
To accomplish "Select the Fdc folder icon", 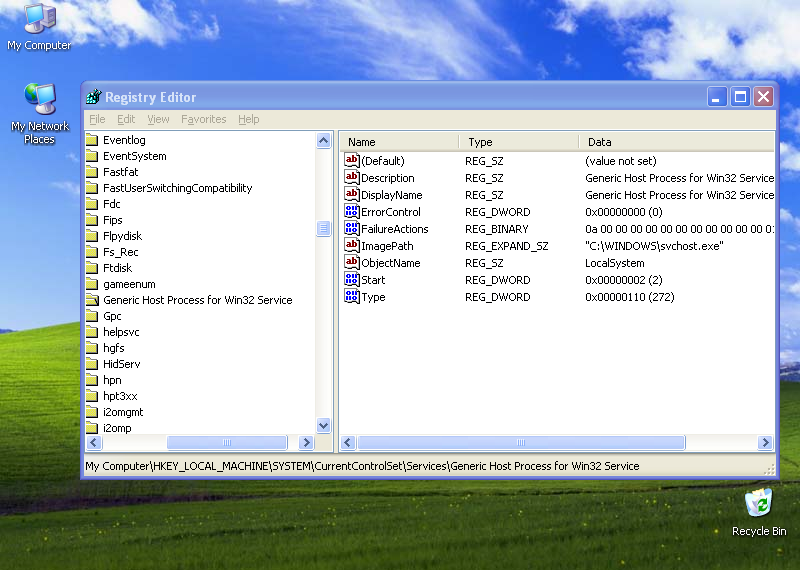I will pos(92,204).
